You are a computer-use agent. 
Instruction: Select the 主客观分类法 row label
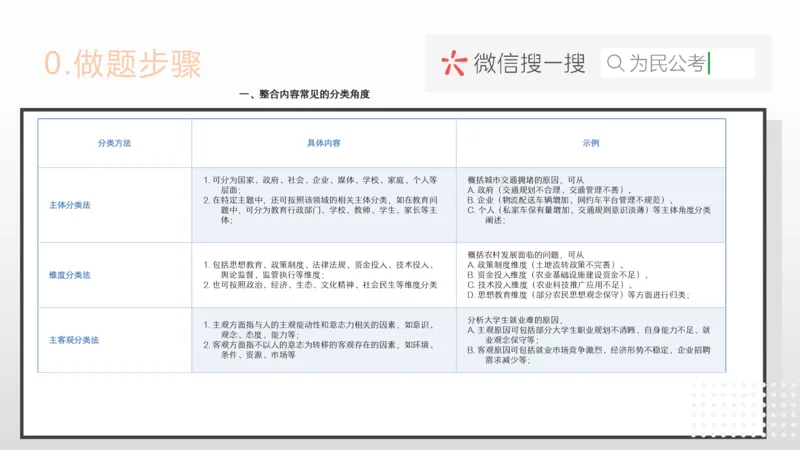tap(73, 340)
